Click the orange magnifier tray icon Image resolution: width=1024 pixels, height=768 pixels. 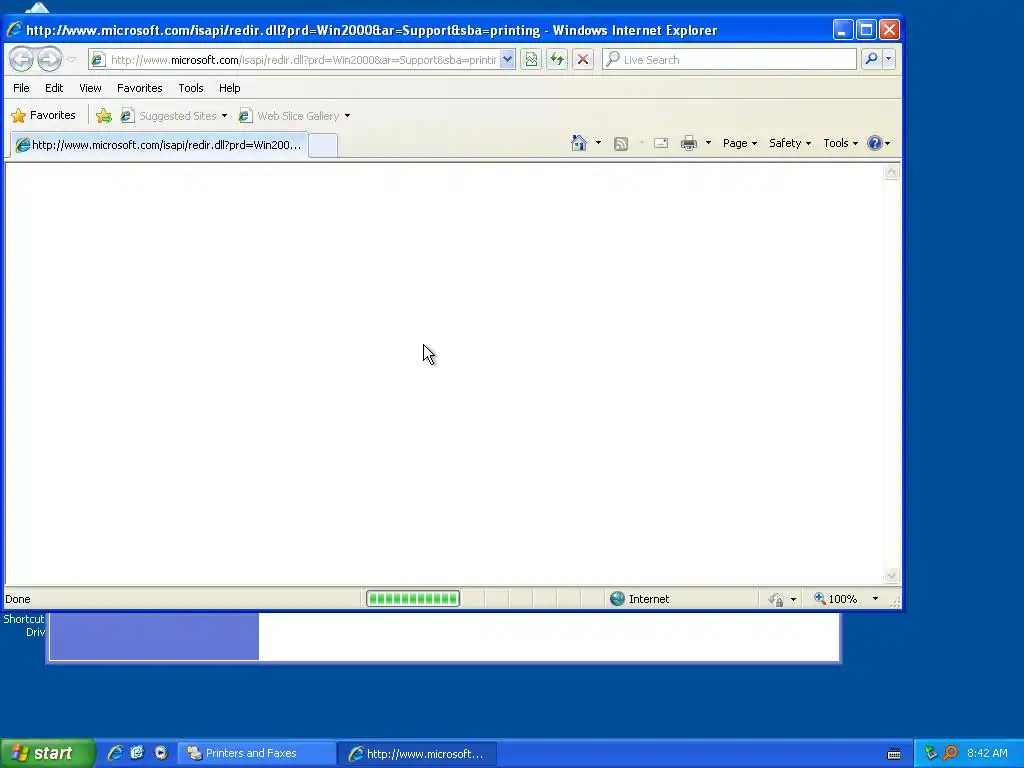coord(950,753)
